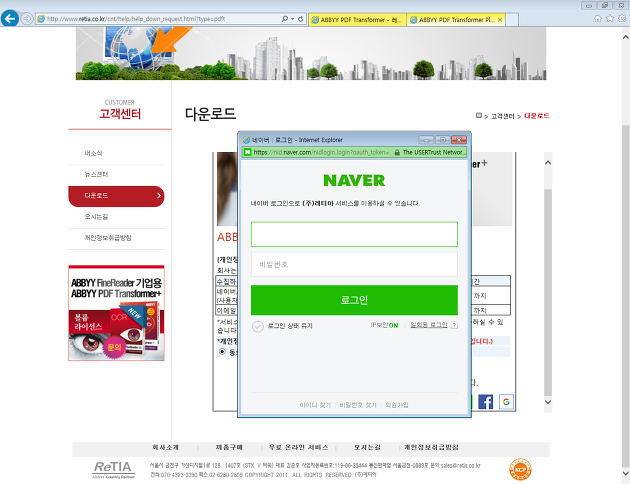The height and width of the screenshot is (484, 630).
Task: Click the search magnifier in address bar
Action: click(284, 19)
